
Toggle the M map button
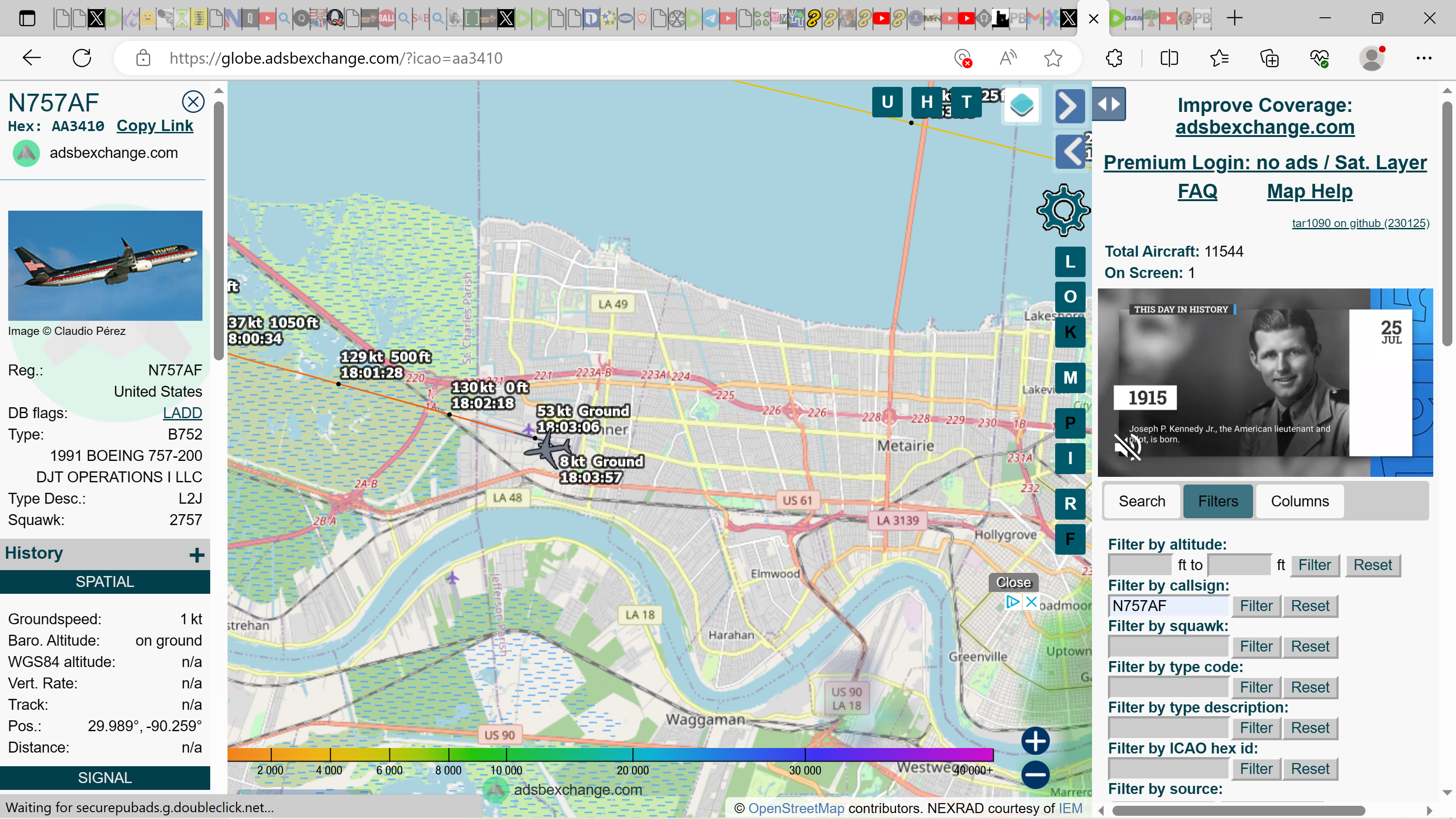click(1070, 378)
